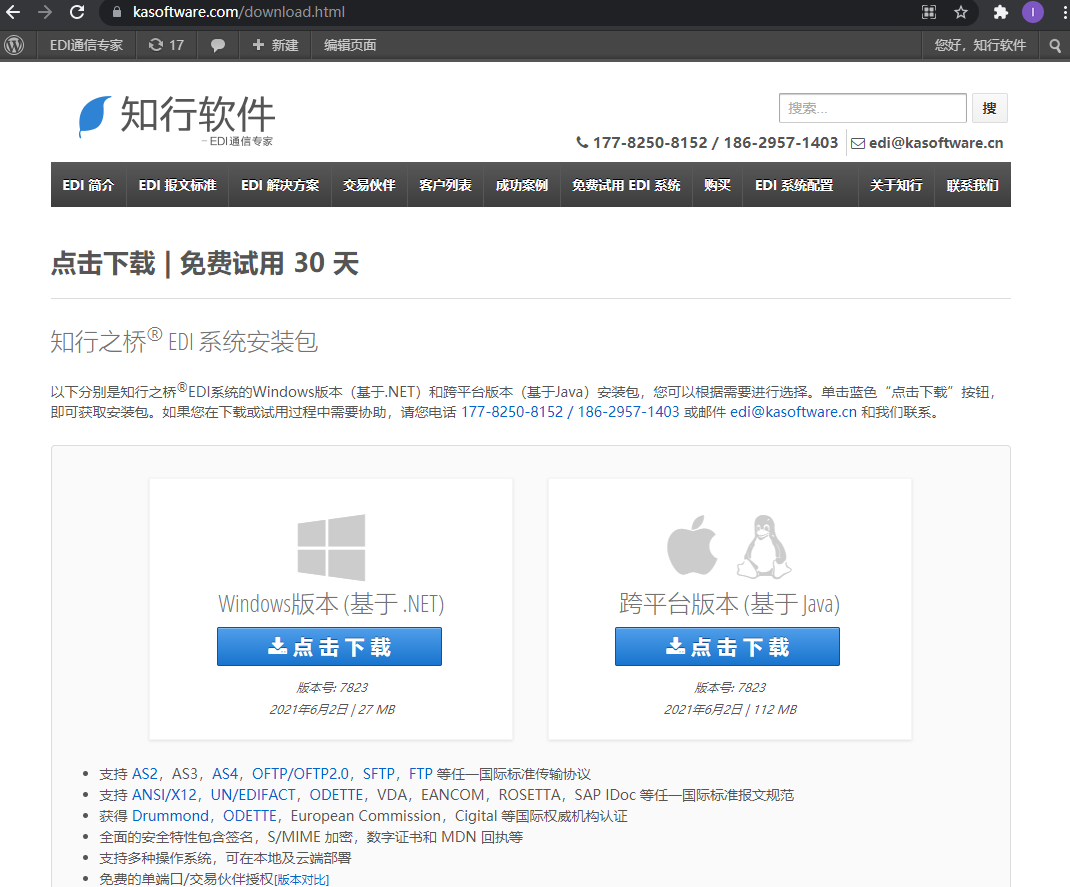Open the comments bubble icon

coord(218,45)
